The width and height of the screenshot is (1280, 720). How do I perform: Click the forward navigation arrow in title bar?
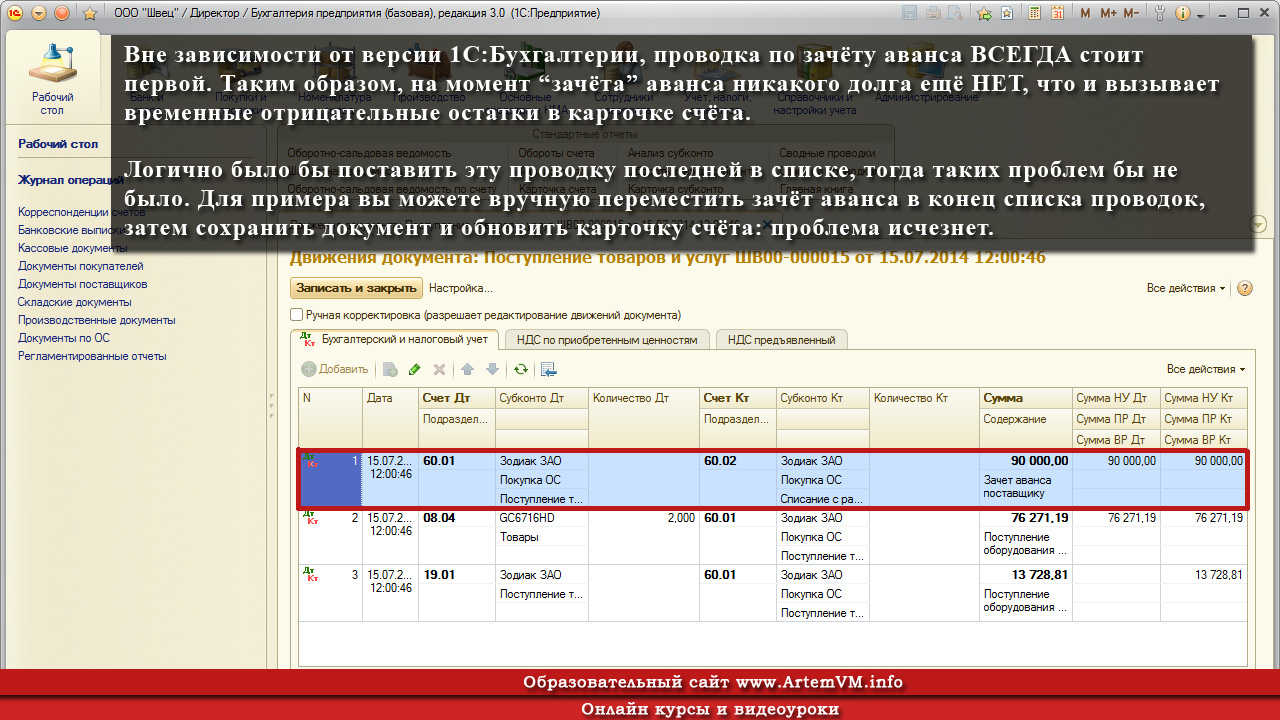tap(62, 14)
